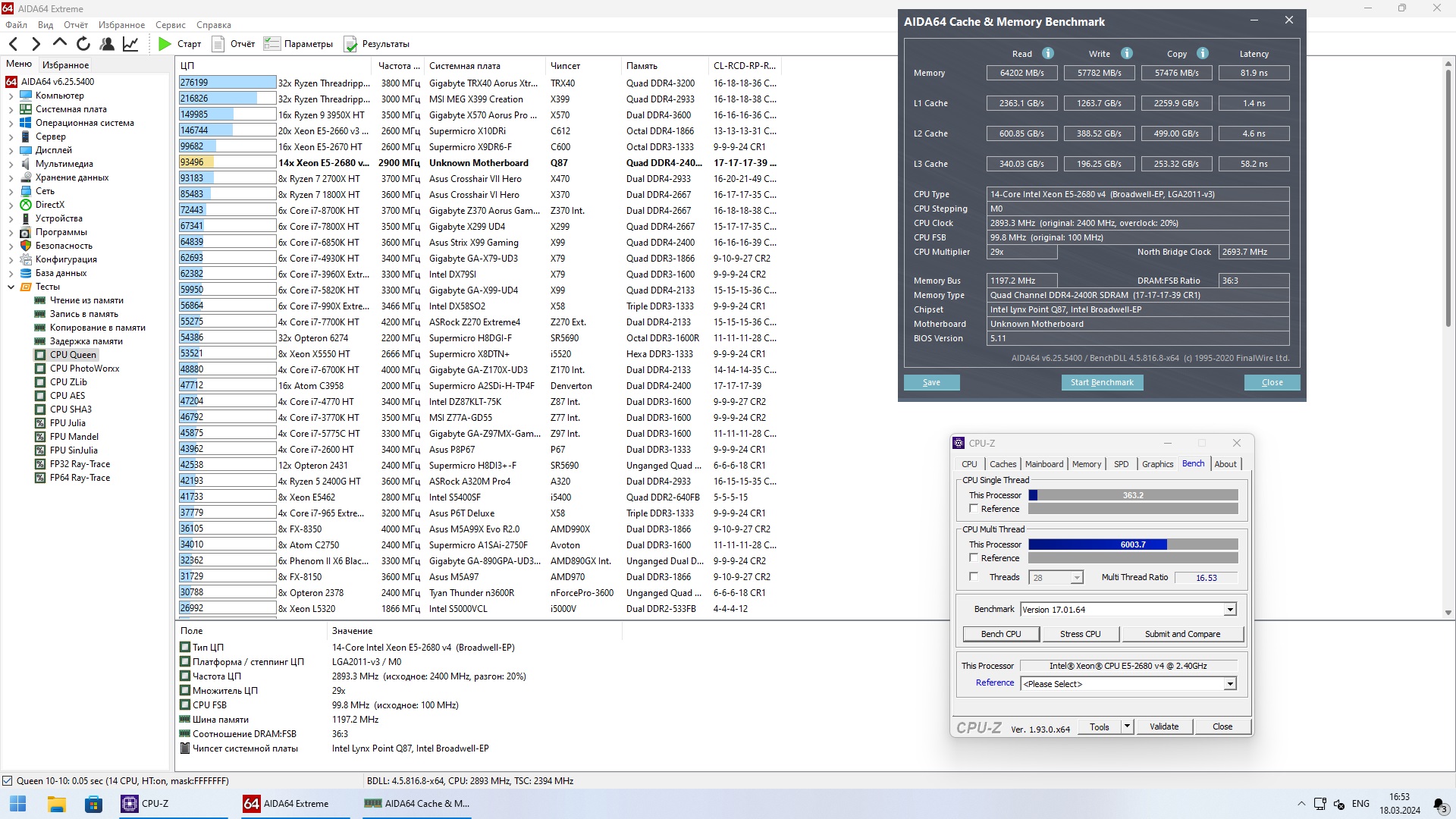Toggle Reference checkbox under CPU Single Thread

click(x=974, y=509)
